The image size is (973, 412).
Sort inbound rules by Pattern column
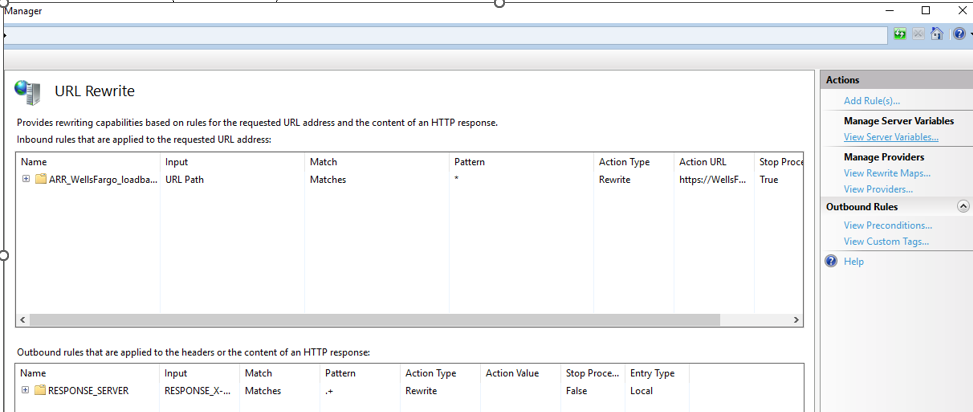coord(521,162)
